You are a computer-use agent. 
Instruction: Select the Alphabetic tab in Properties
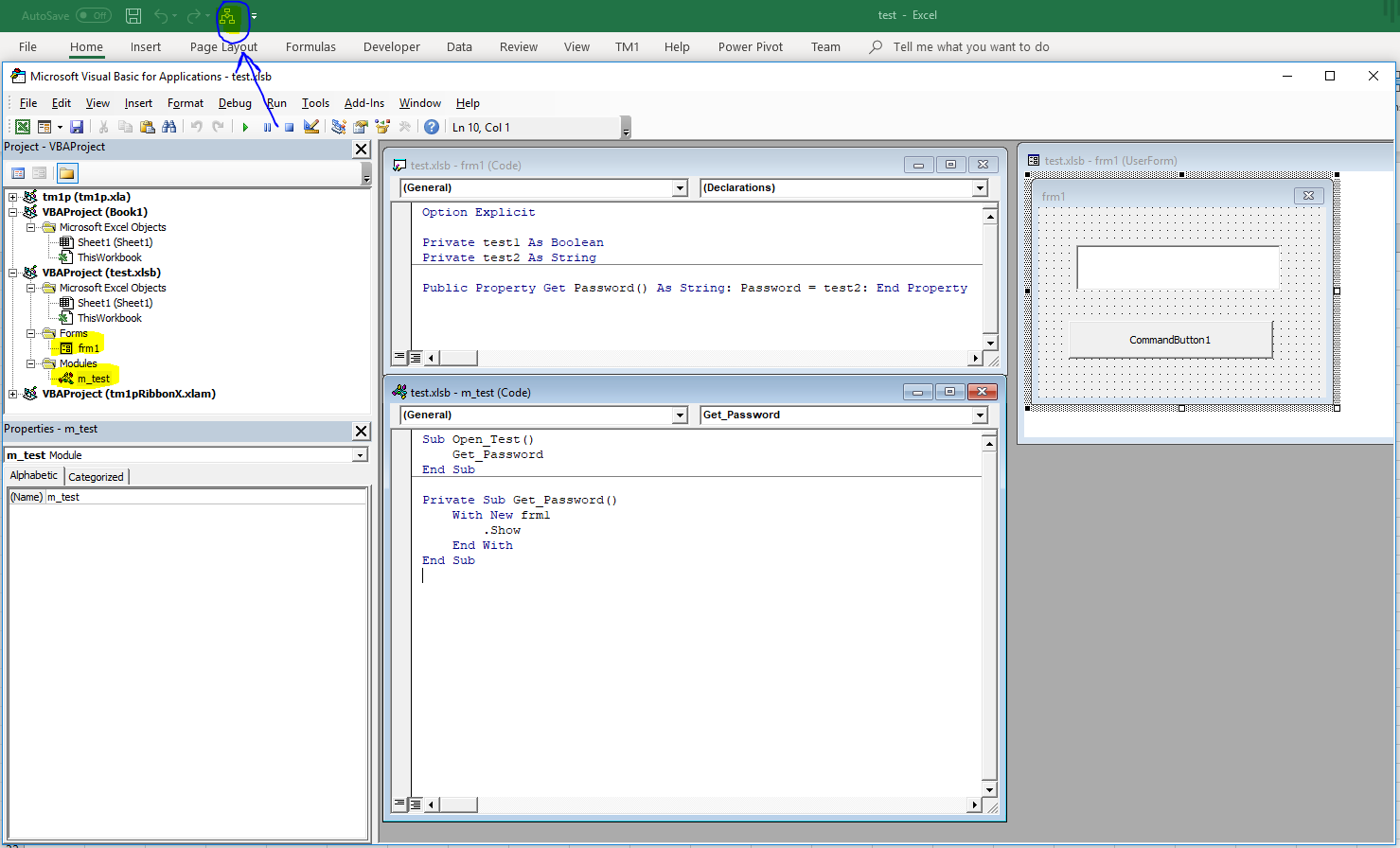pyautogui.click(x=34, y=476)
